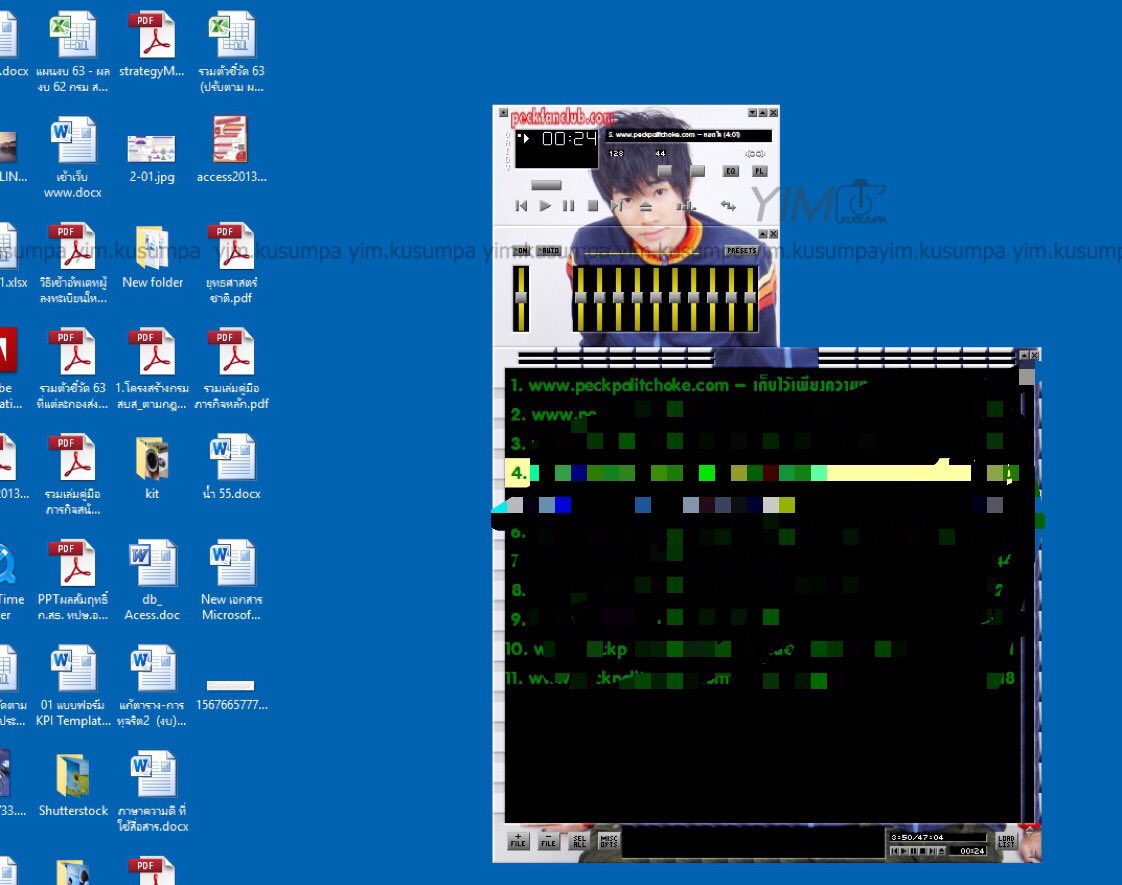The image size is (1122, 885).
Task: Click the leftmost equalizer band slider
Action: coord(580,298)
